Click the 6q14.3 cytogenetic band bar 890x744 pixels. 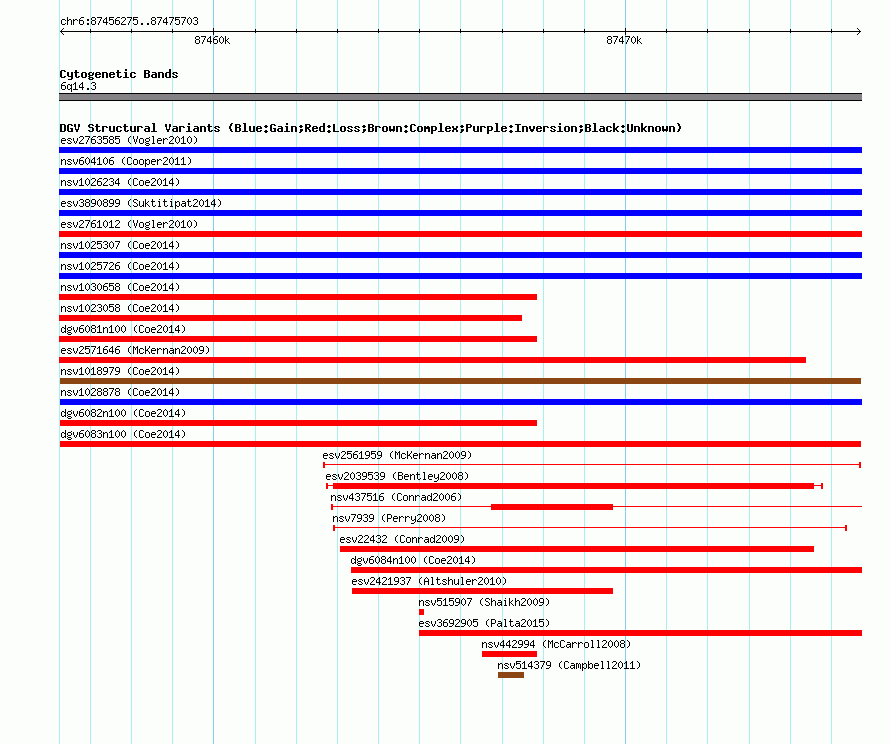tap(460, 97)
